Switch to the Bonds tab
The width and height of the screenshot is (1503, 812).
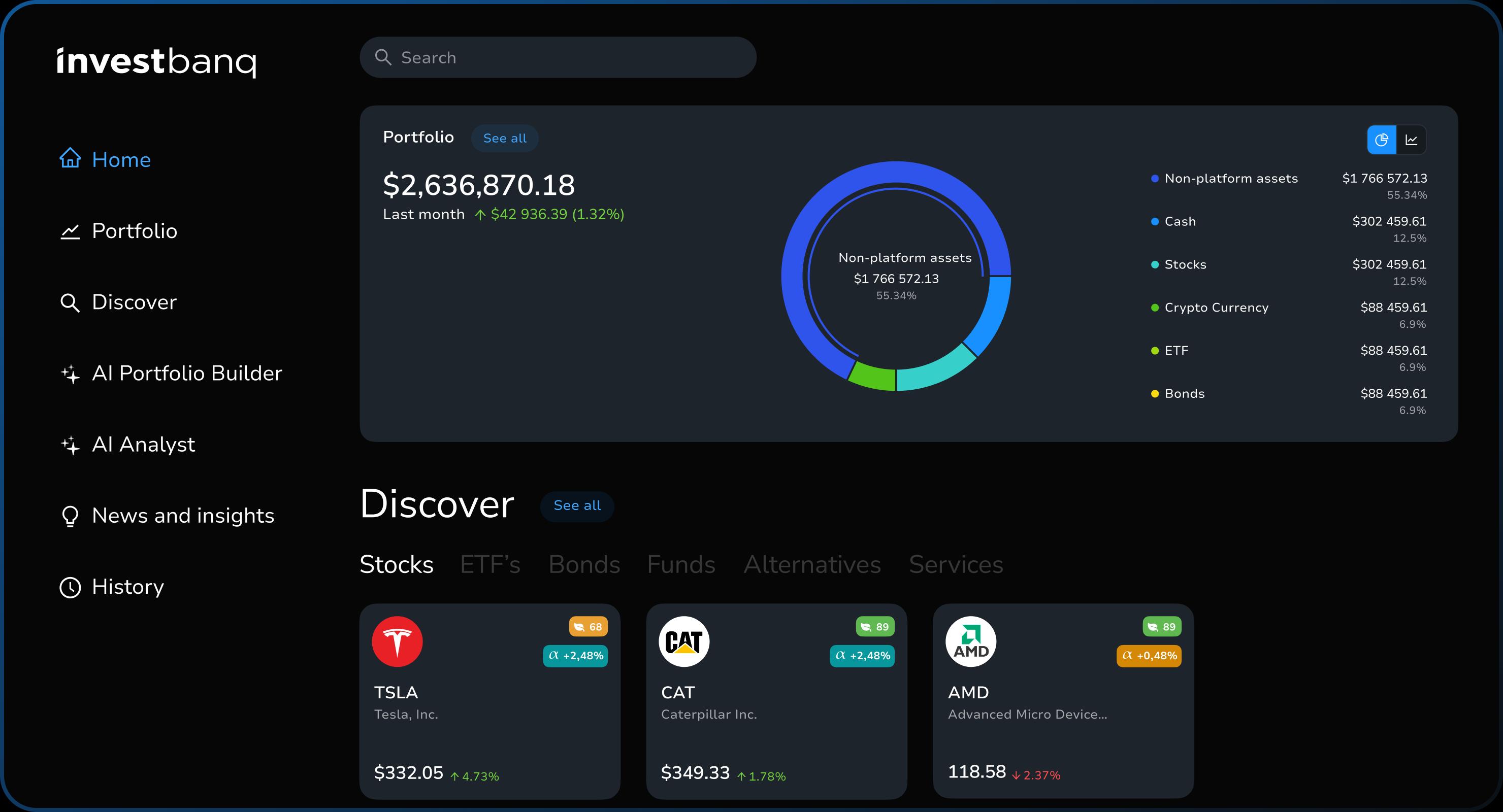pos(584,565)
